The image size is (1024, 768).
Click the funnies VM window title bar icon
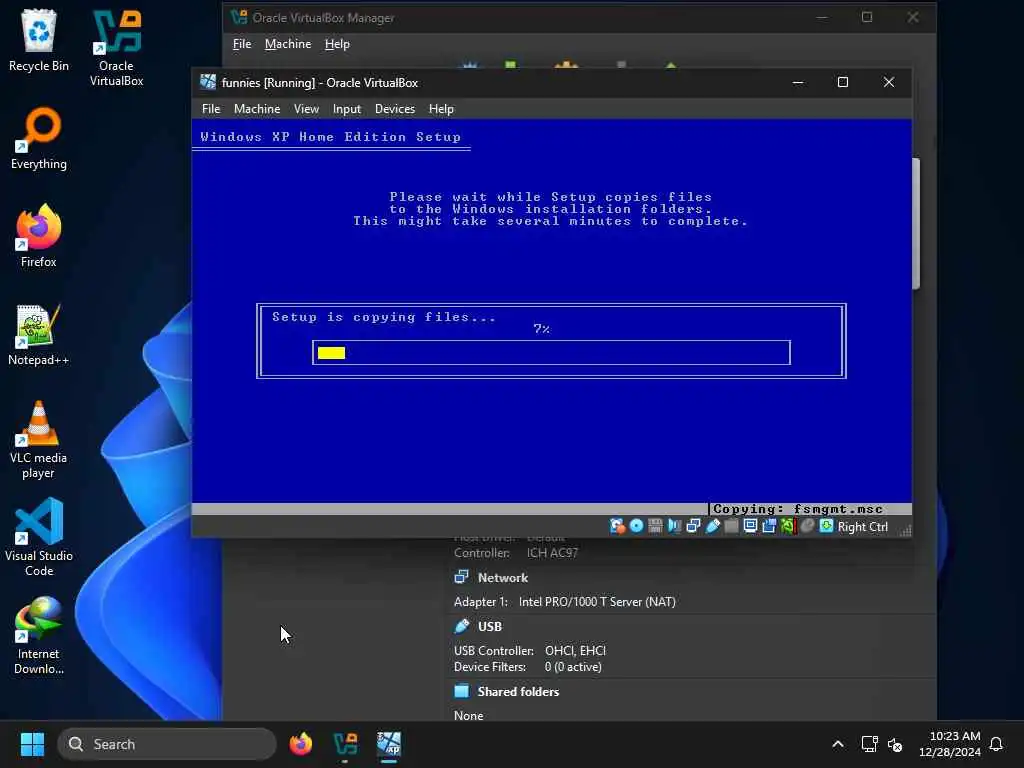(x=208, y=82)
